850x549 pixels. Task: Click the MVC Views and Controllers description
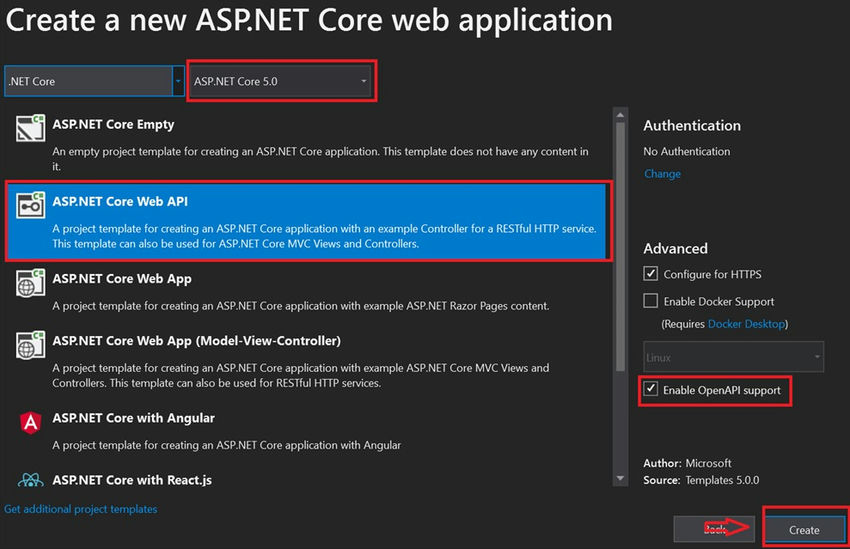tap(301, 375)
